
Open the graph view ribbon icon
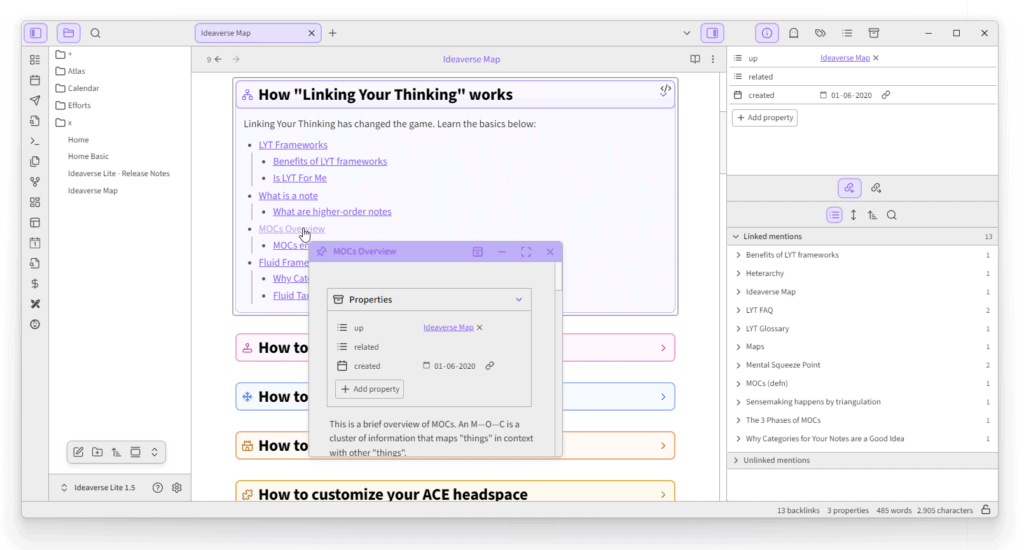[35, 182]
